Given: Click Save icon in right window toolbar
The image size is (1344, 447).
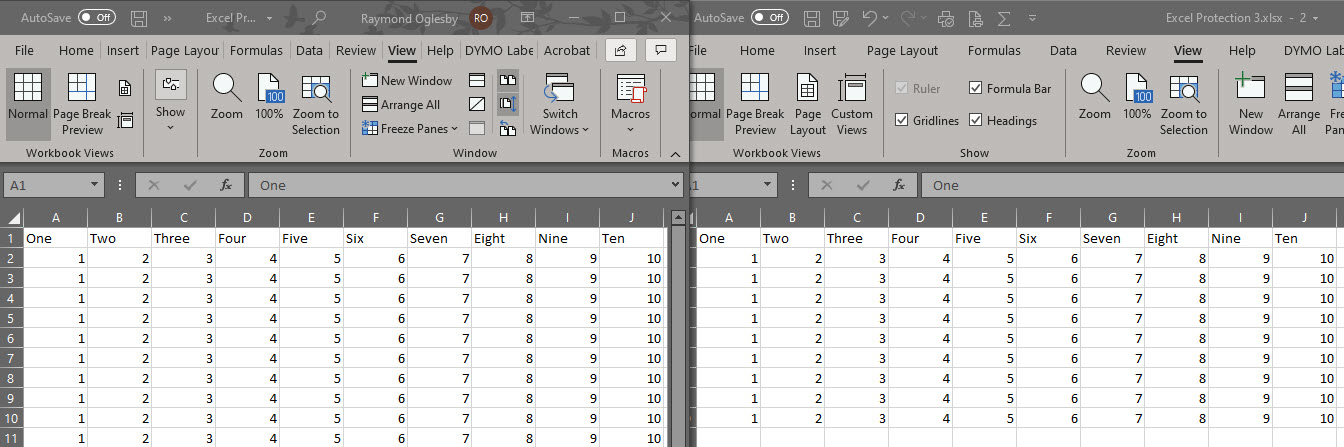Looking at the screenshot, I should (813, 18).
